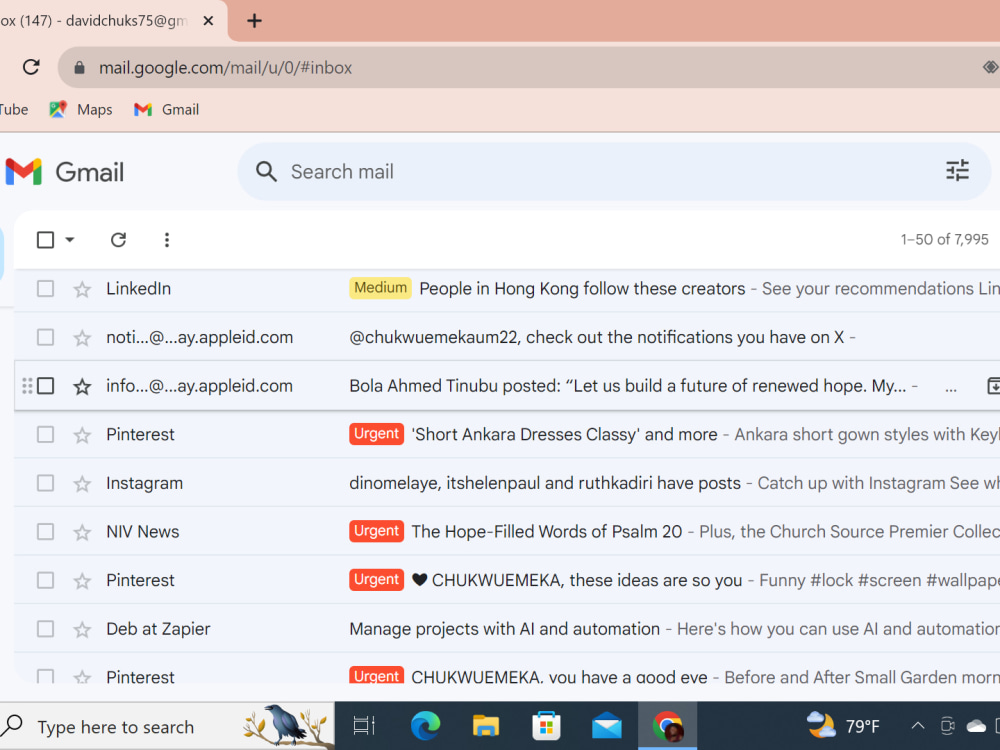Click drag handle on Bola Ahmed Tinubu email
This screenshot has height=750, width=1000.
(27, 386)
